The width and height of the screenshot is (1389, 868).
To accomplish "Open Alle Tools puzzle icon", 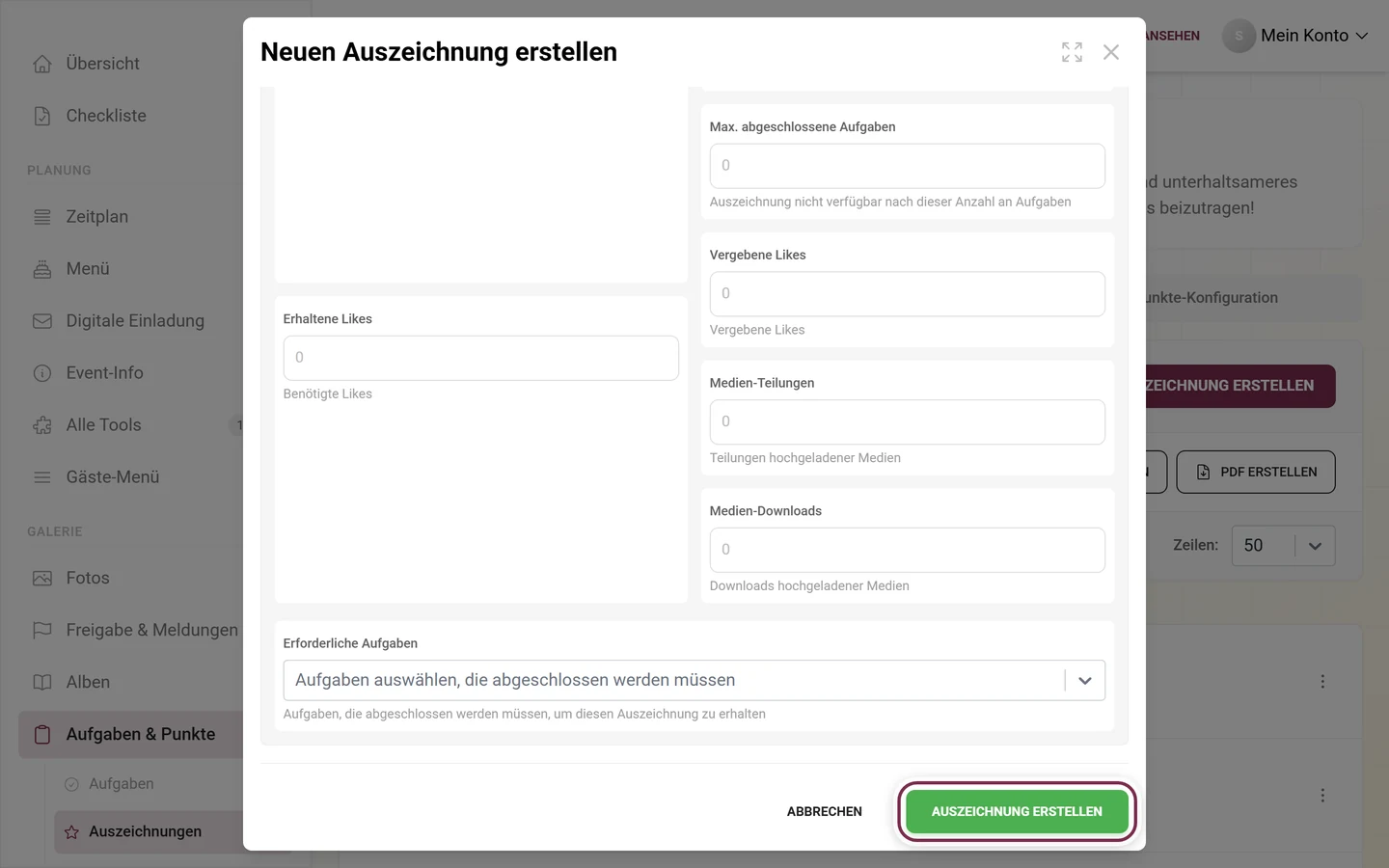I will click(x=42, y=425).
